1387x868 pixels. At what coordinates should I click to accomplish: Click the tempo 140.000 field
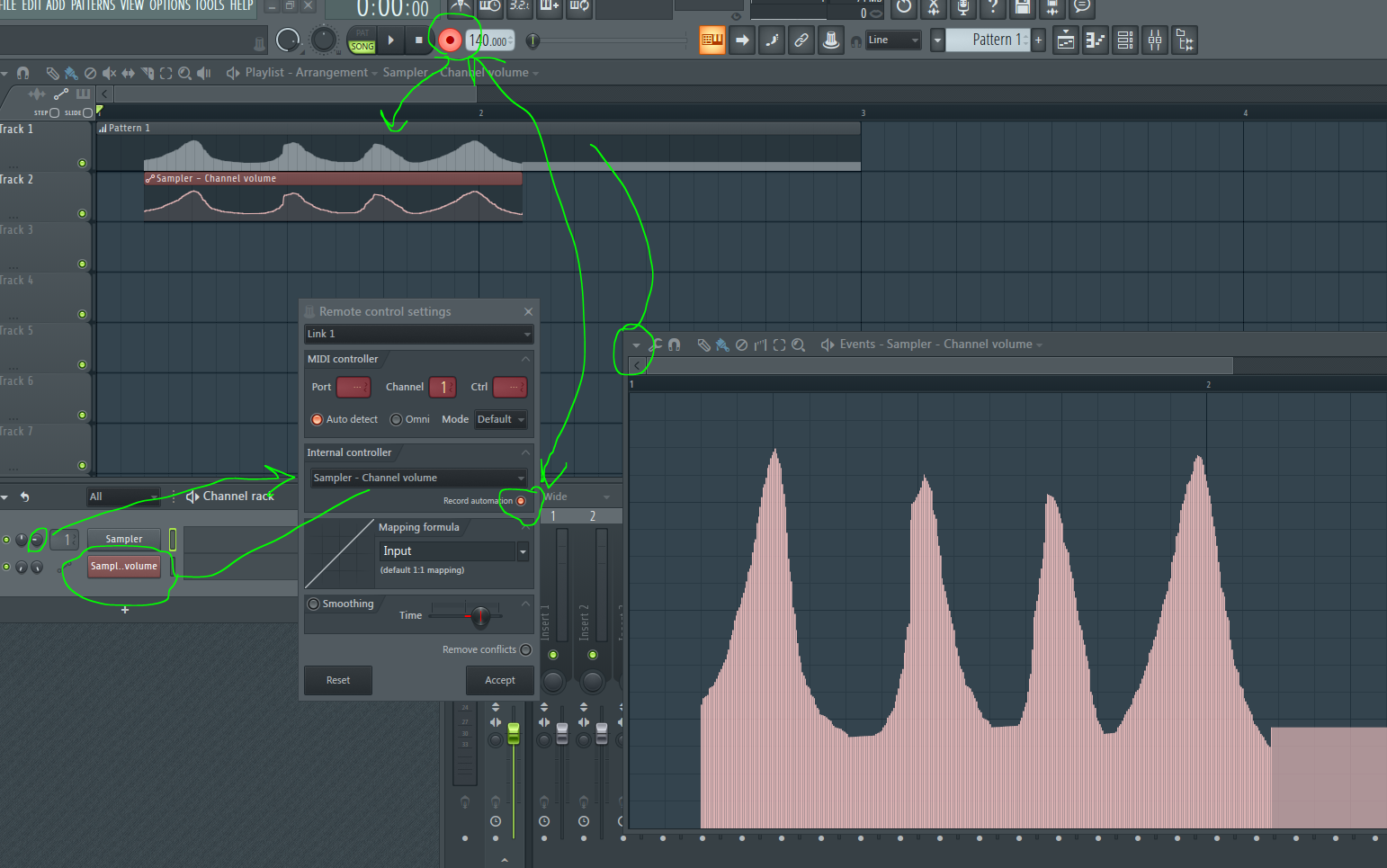(489, 40)
